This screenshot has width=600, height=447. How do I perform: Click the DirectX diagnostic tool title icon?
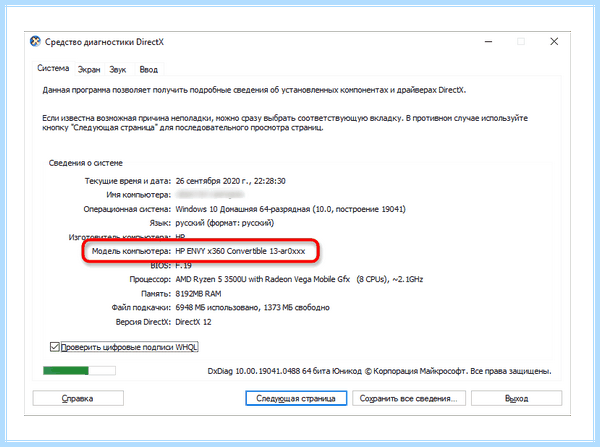pos(35,41)
